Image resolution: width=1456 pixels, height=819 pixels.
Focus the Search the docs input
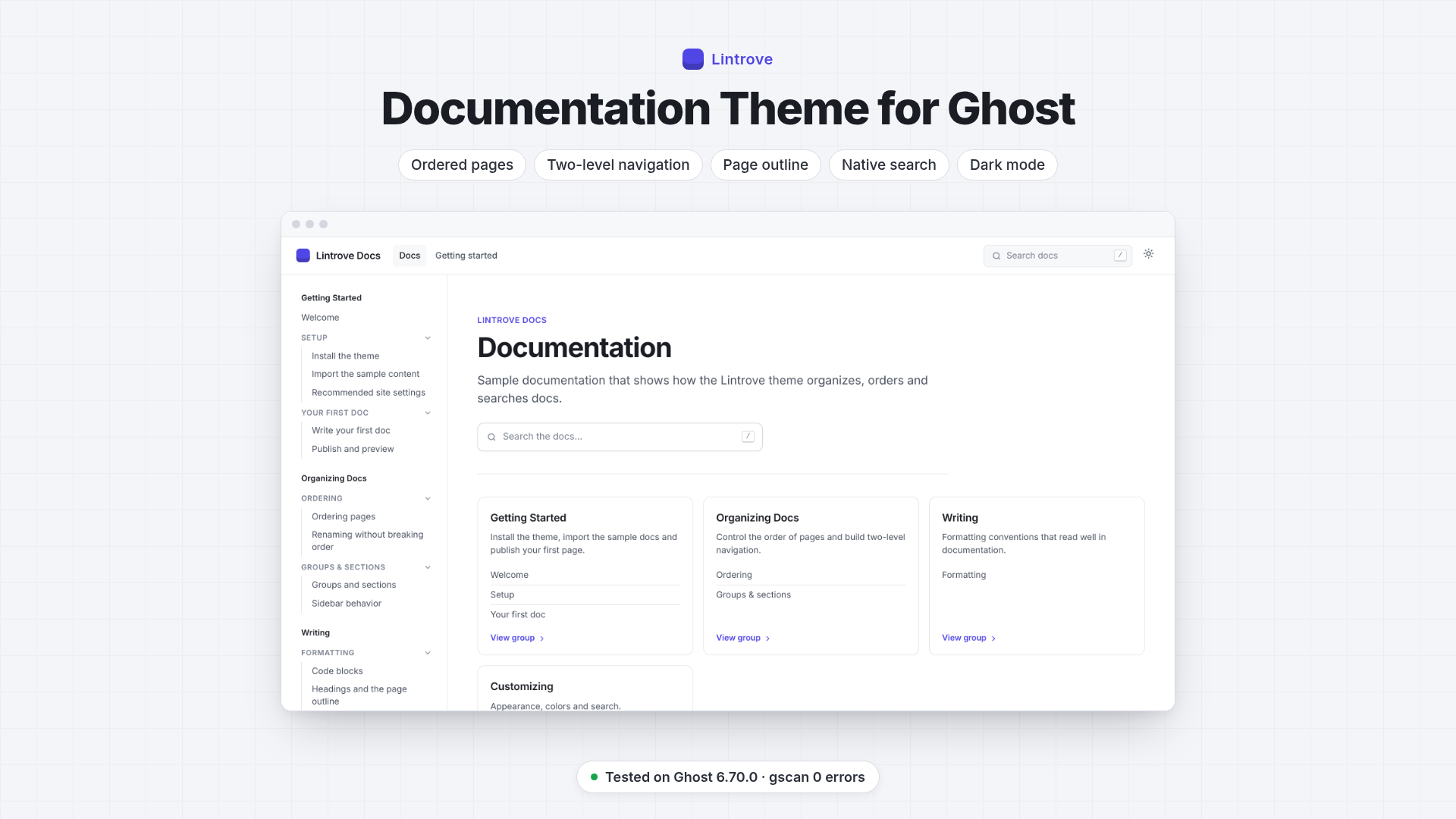click(620, 437)
